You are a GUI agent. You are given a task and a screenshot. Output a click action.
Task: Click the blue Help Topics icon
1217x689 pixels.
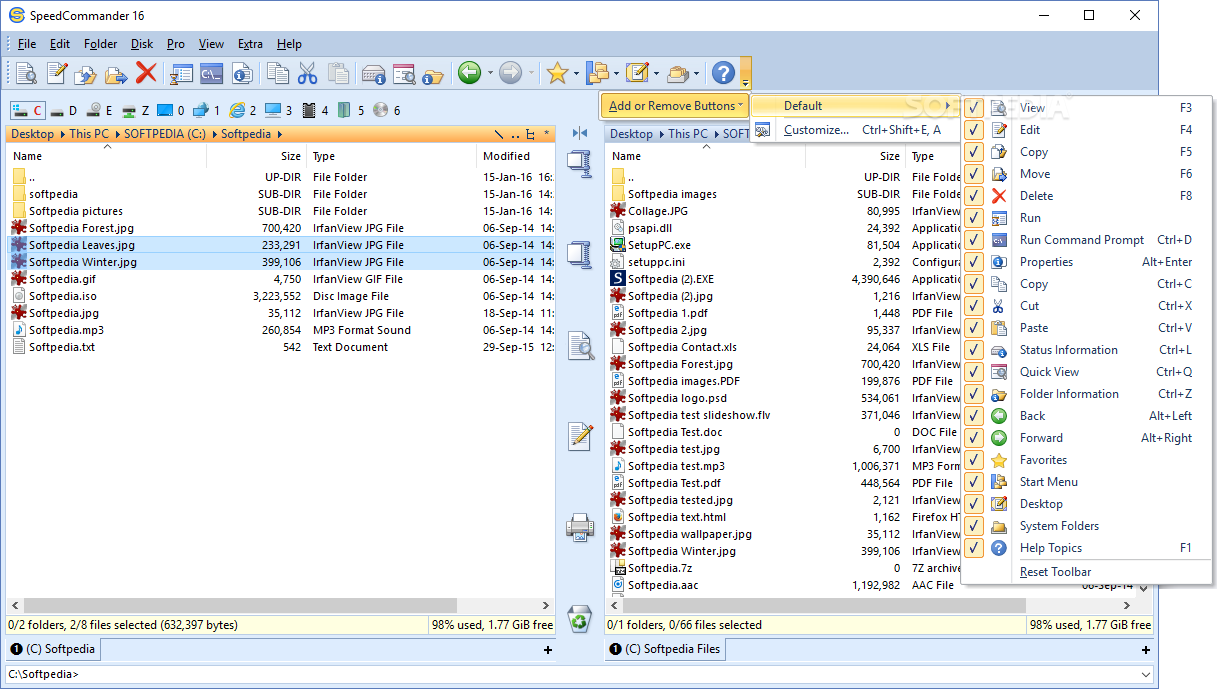723,73
